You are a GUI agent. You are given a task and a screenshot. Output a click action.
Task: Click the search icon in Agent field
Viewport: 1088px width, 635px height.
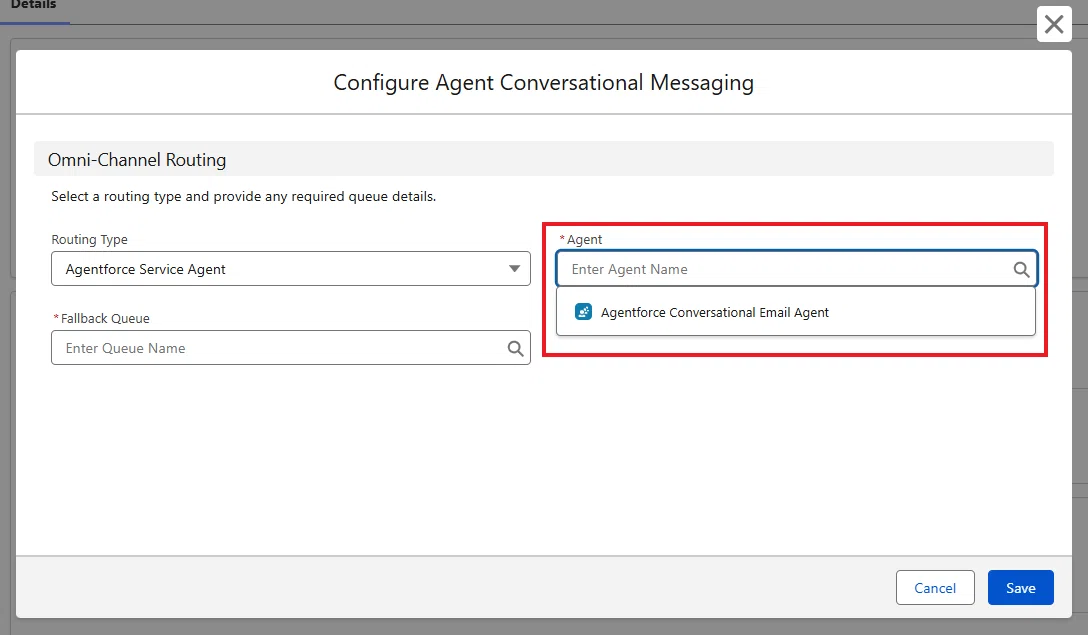tap(1021, 269)
